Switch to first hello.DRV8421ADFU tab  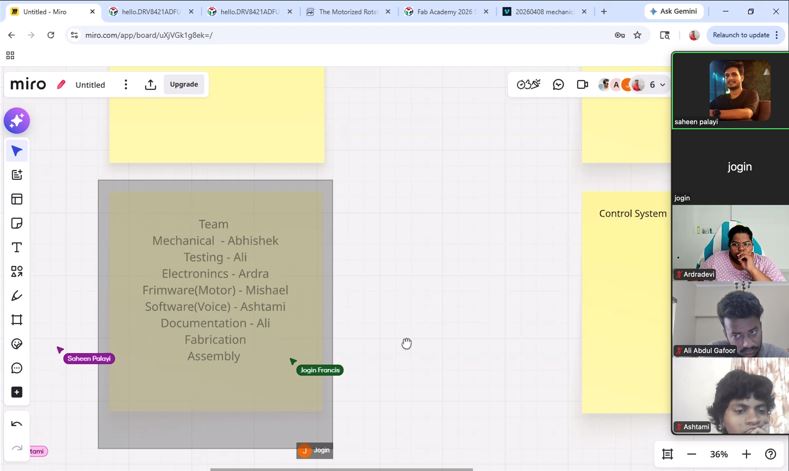click(x=150, y=12)
